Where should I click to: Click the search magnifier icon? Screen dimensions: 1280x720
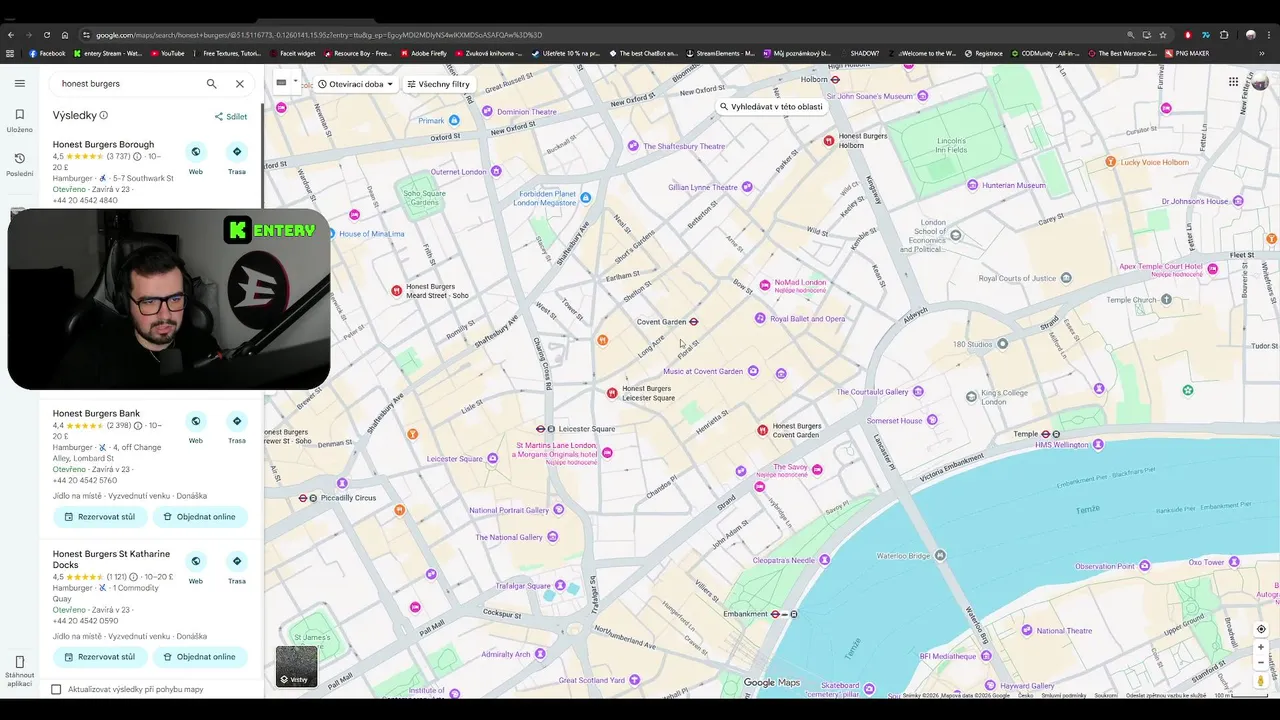pos(212,84)
